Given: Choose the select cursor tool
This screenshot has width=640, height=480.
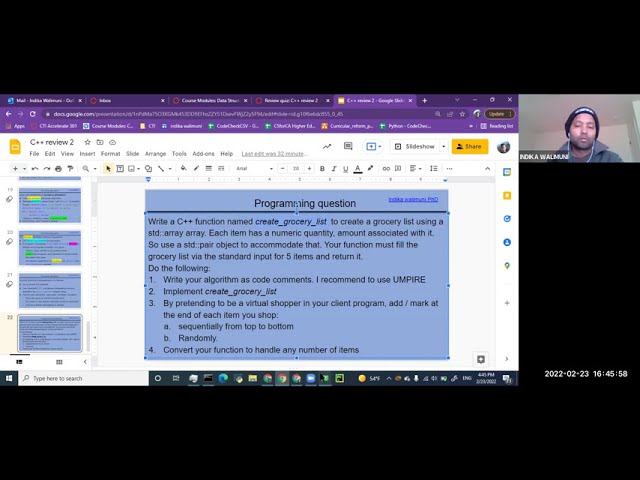Looking at the screenshot, I should [108, 169].
